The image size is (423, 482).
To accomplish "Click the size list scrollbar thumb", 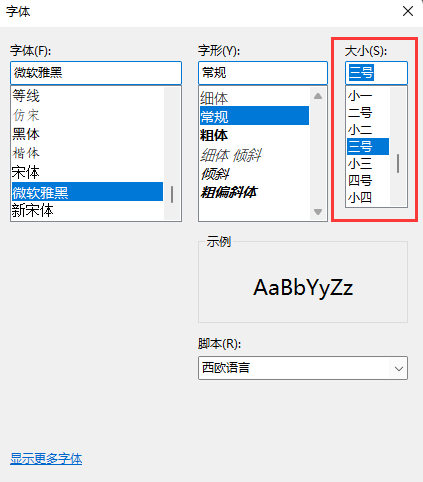I will (x=398, y=163).
